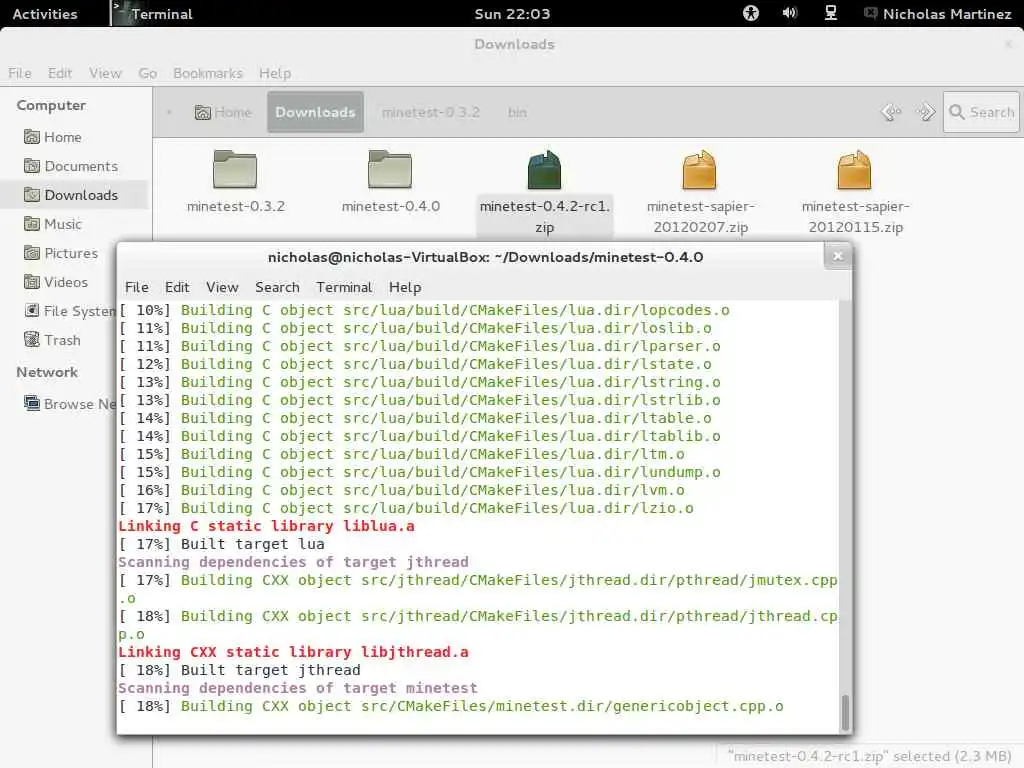Open the File menu in file manager
Screen dimensions: 1024x768
[20, 73]
